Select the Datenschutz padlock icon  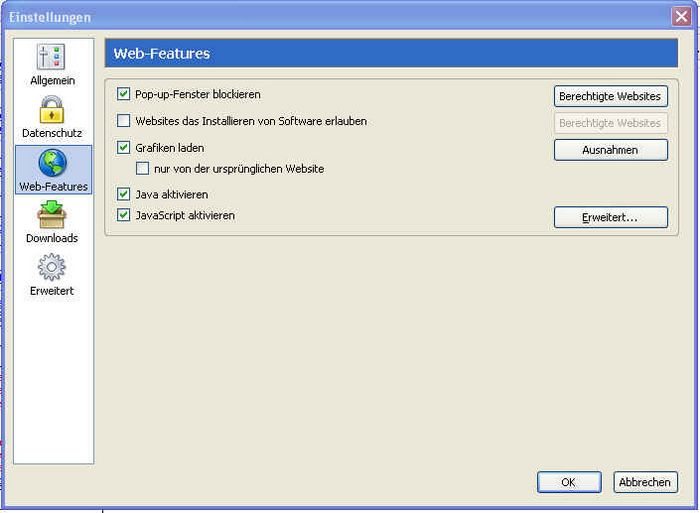(x=52, y=109)
